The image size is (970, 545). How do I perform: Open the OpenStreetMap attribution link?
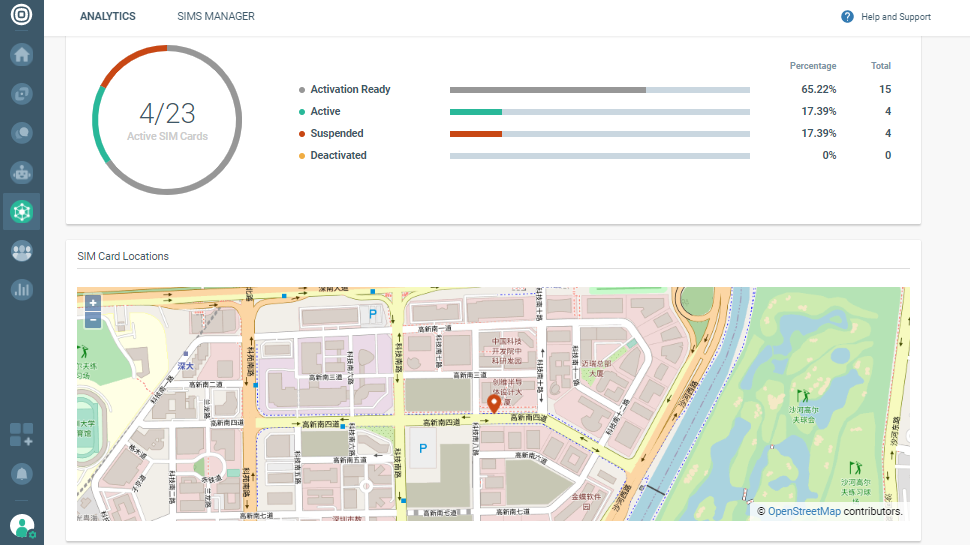(x=803, y=511)
